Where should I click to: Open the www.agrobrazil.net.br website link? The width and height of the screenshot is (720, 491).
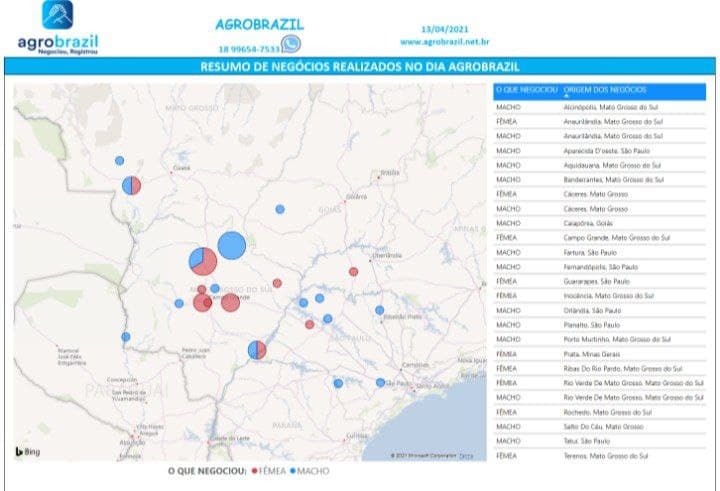[444, 42]
